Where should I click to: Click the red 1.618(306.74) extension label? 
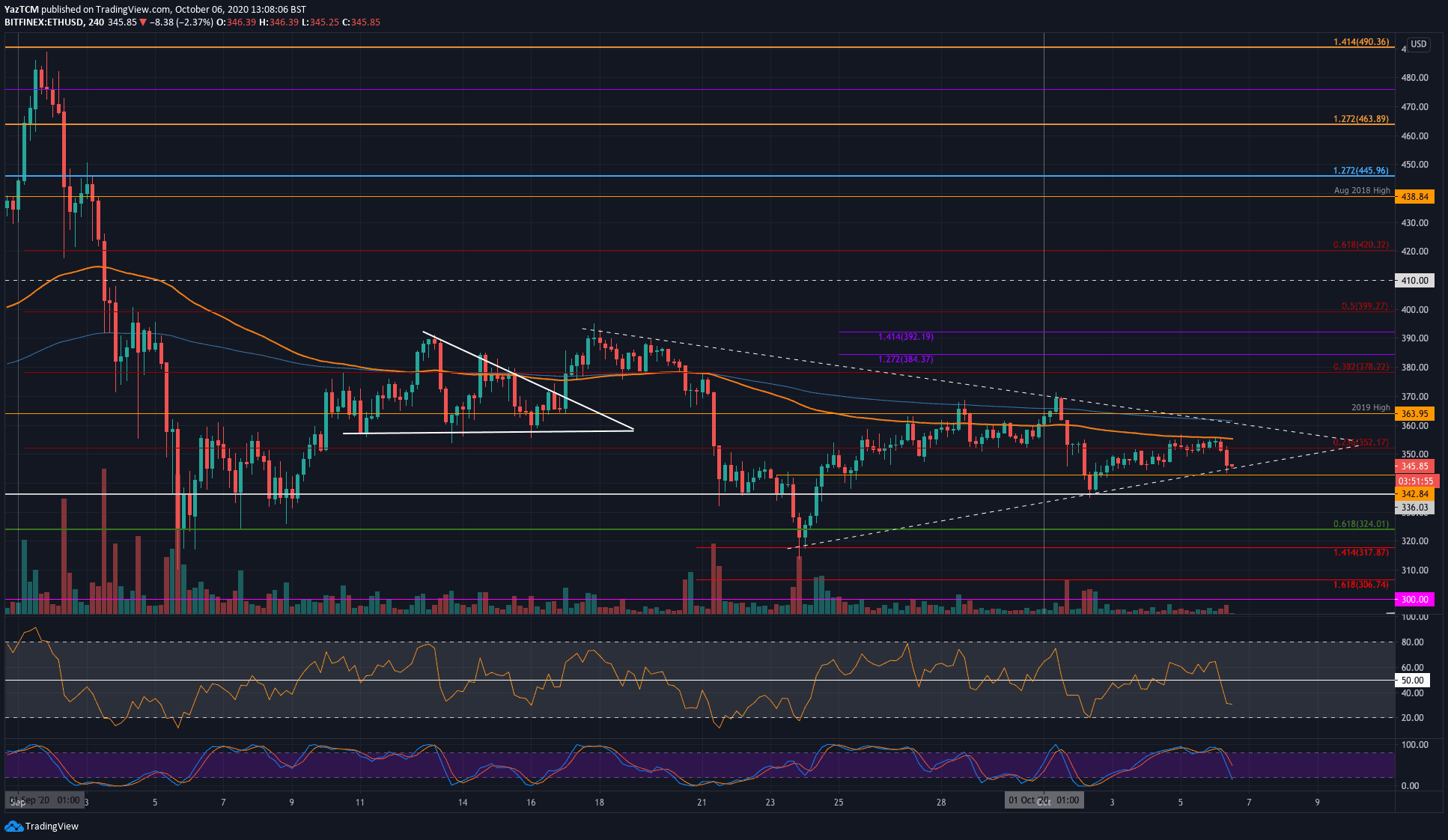pyautogui.click(x=1360, y=585)
